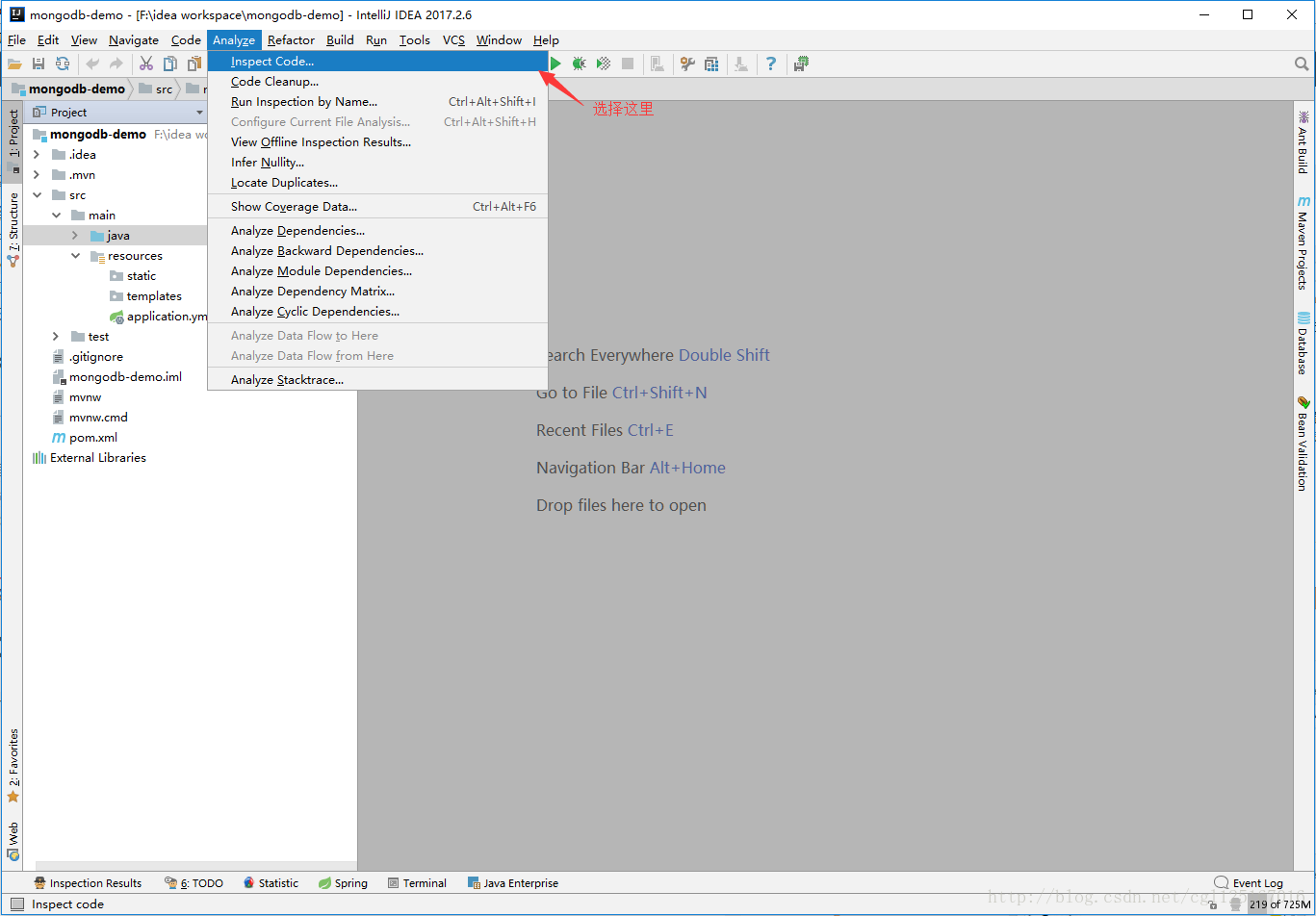Click the Help question mark icon
The width and height of the screenshot is (1316, 916).
click(771, 64)
